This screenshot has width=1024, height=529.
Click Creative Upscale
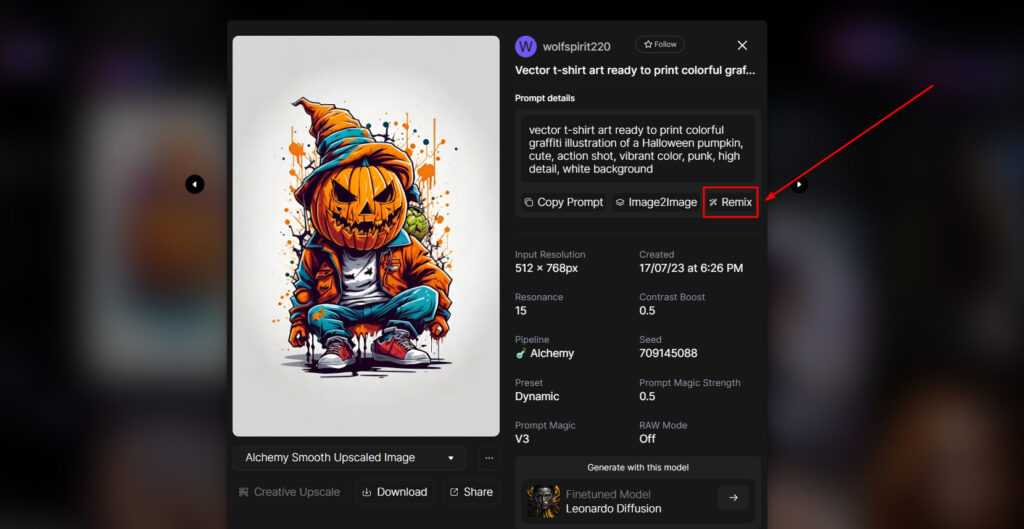(x=290, y=492)
